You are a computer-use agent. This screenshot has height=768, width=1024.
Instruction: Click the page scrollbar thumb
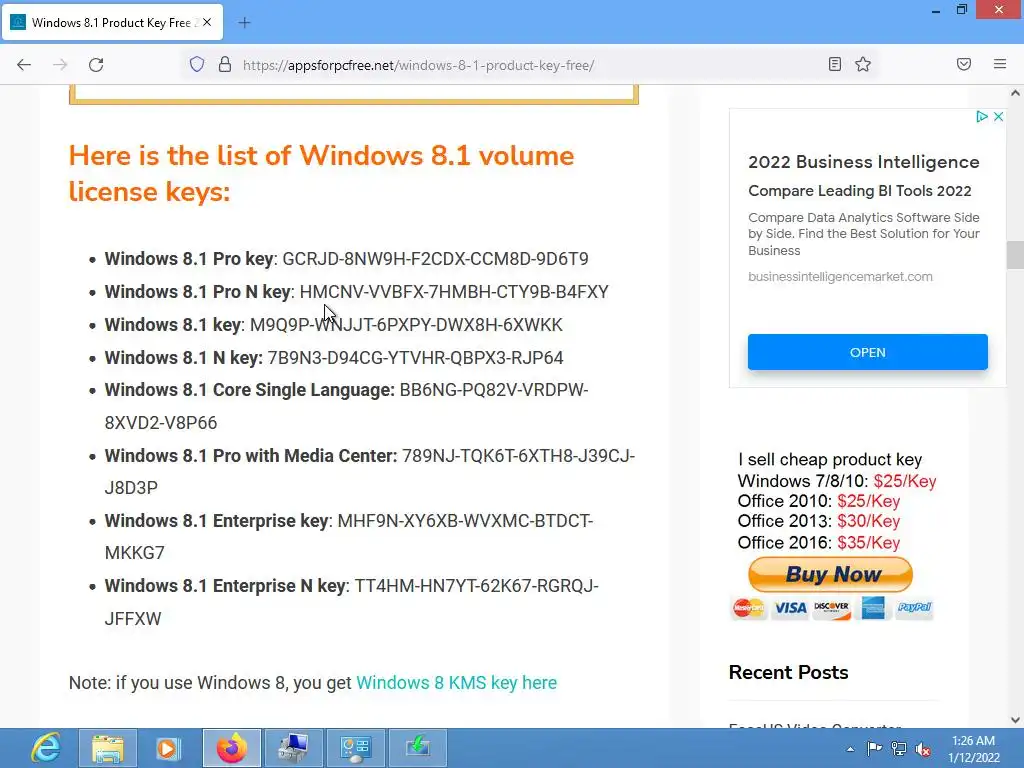pos(1015,255)
